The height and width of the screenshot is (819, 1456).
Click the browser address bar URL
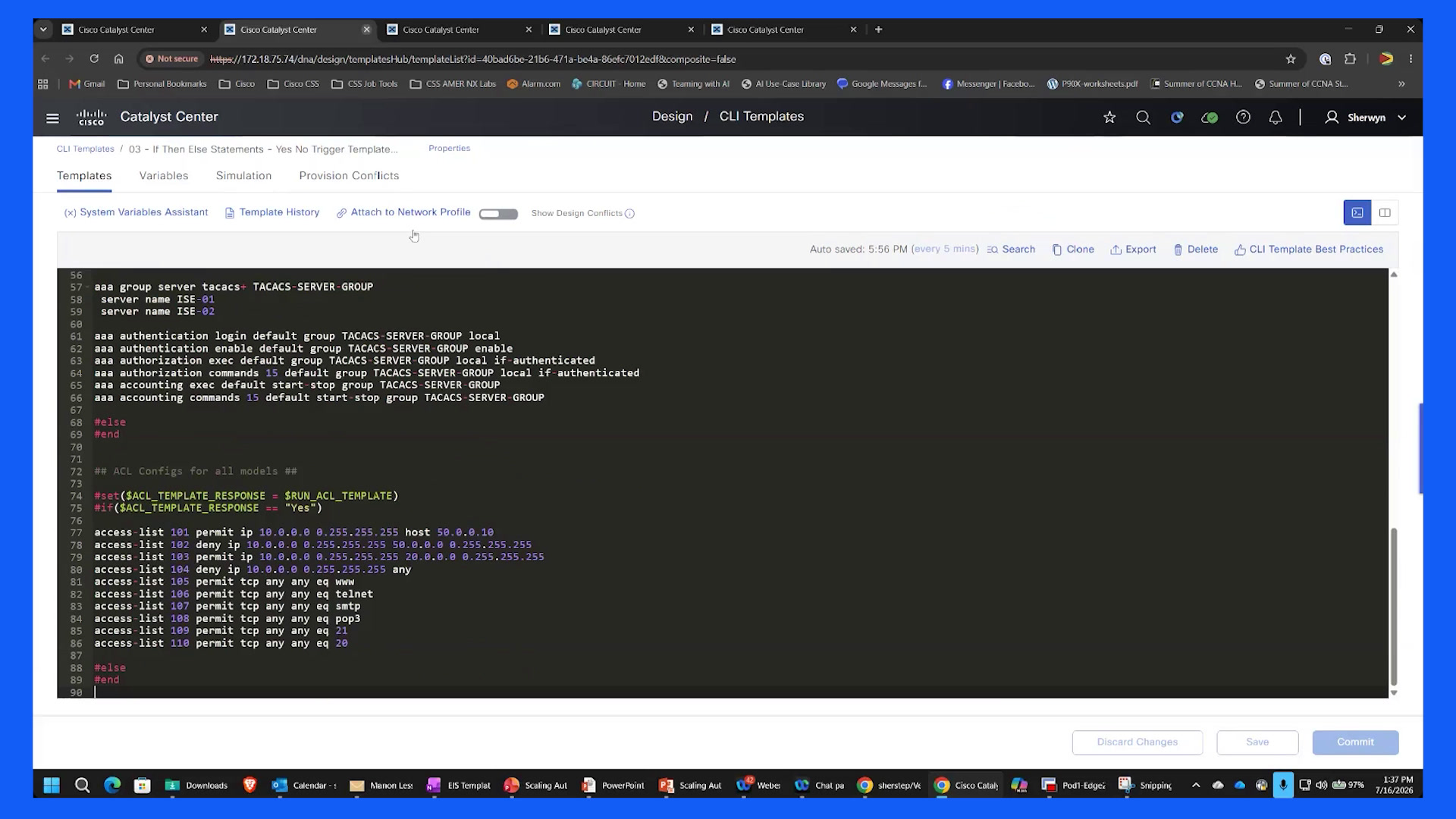pos(472,59)
